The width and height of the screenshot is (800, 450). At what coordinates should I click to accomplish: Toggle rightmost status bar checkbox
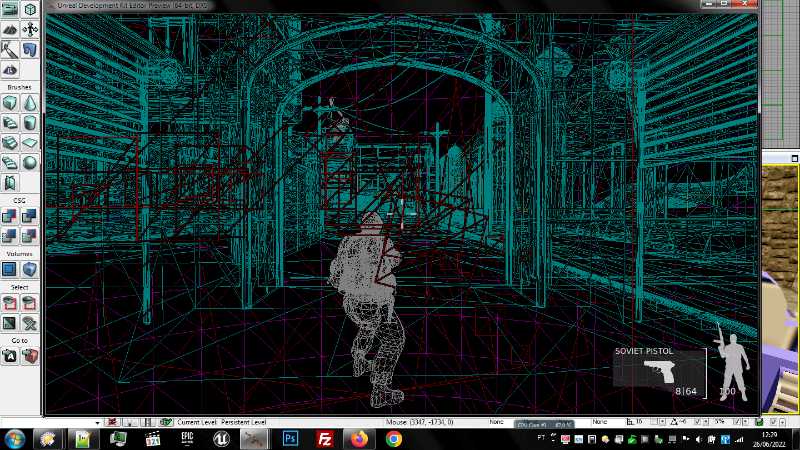tap(774, 422)
